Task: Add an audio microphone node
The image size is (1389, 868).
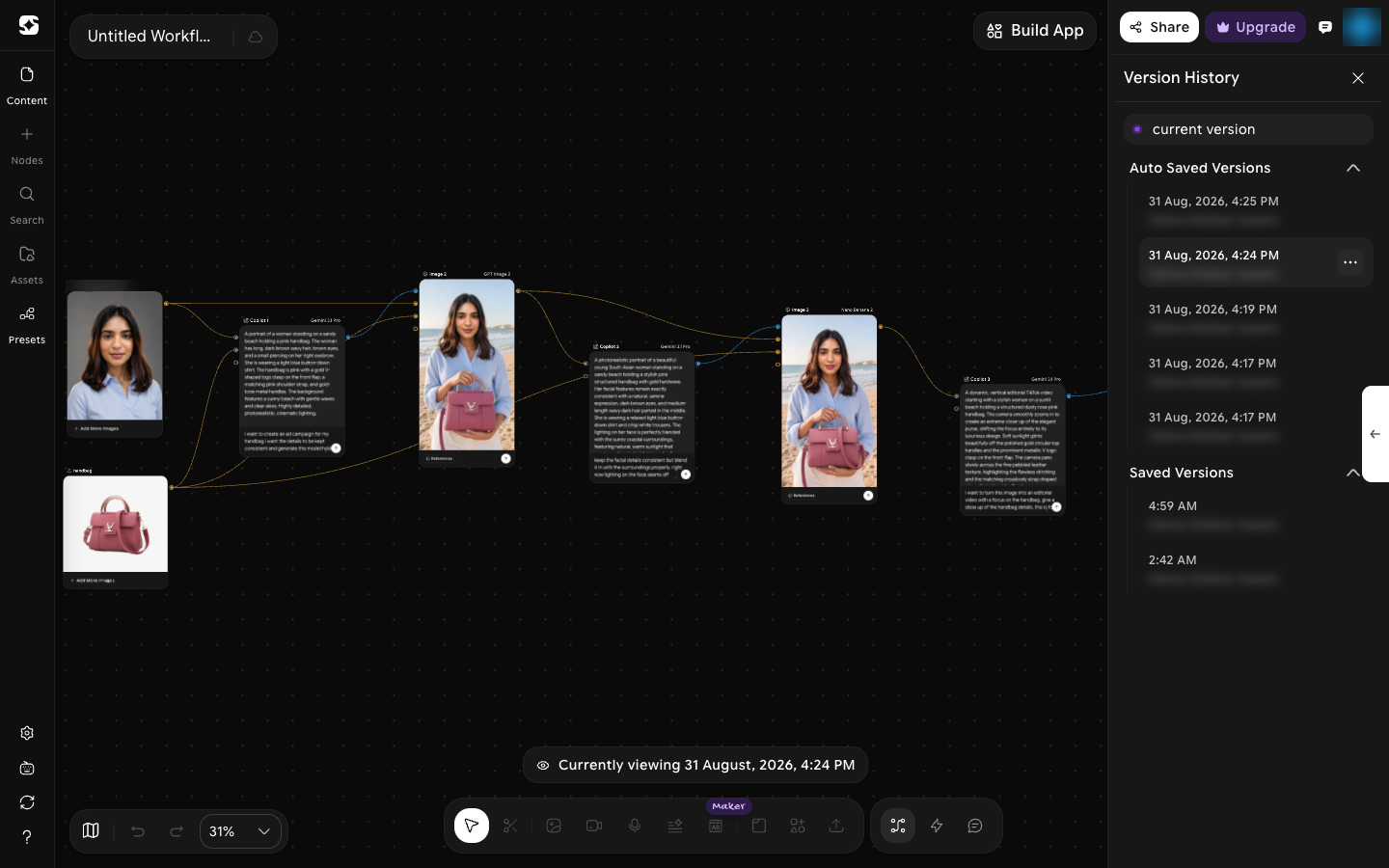Action: point(635,826)
